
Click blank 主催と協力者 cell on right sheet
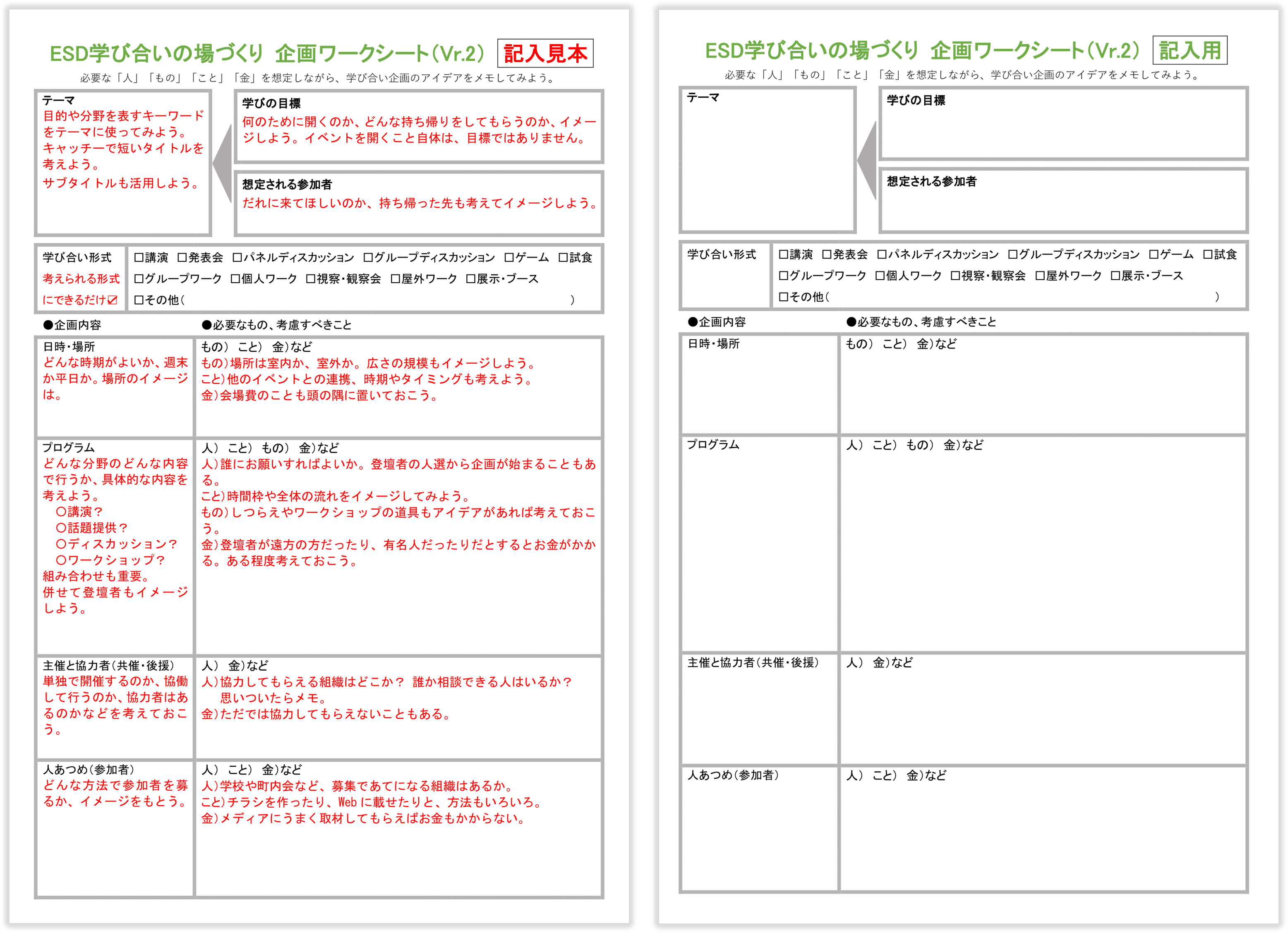click(x=759, y=710)
